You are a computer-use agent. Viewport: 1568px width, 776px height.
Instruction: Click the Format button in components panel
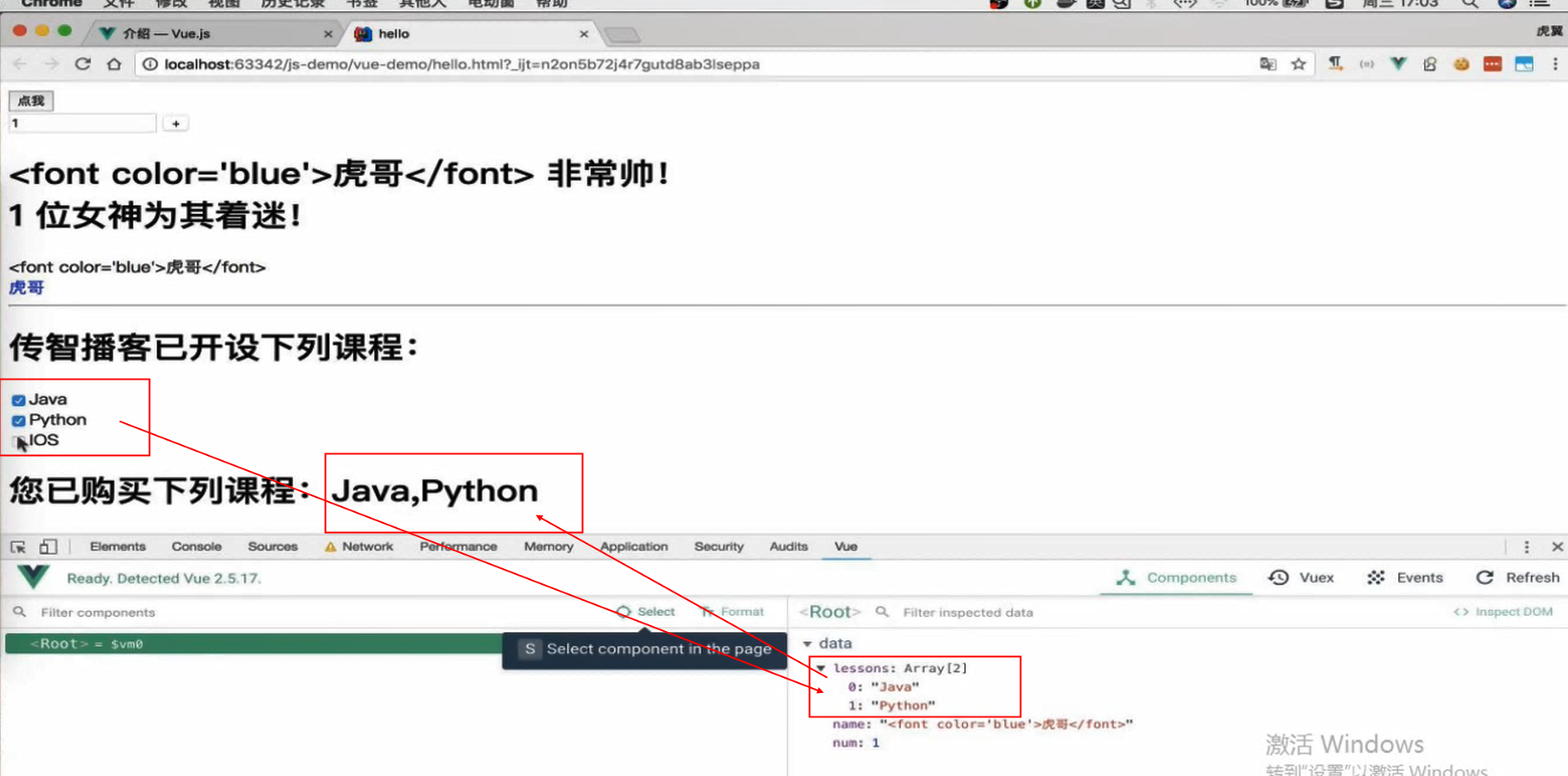tap(733, 612)
